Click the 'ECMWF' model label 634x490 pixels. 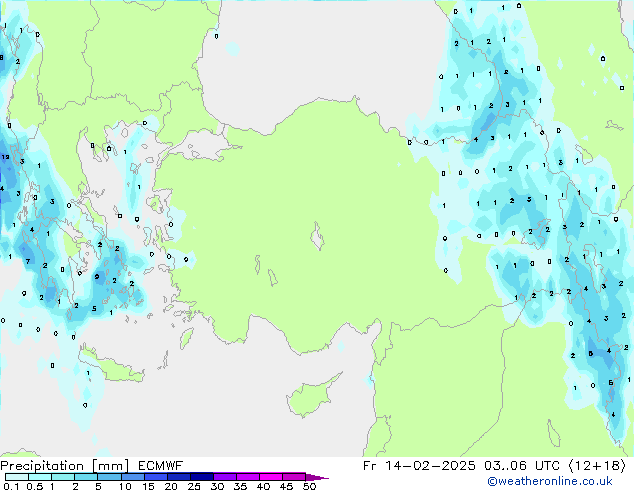pyautogui.click(x=160, y=466)
